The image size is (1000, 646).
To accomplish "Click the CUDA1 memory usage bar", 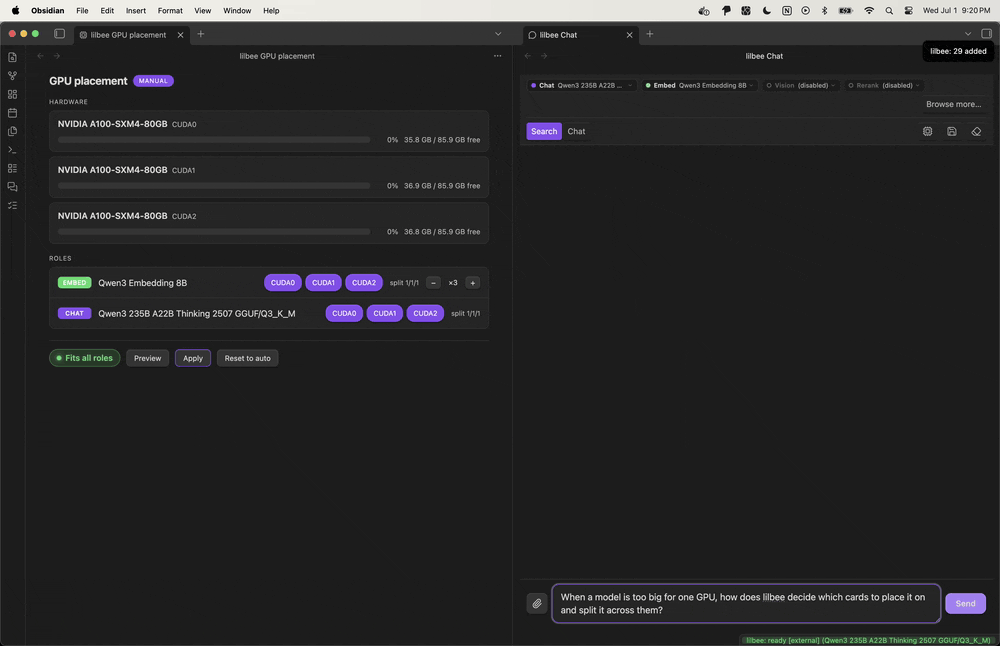I will click(x=214, y=186).
